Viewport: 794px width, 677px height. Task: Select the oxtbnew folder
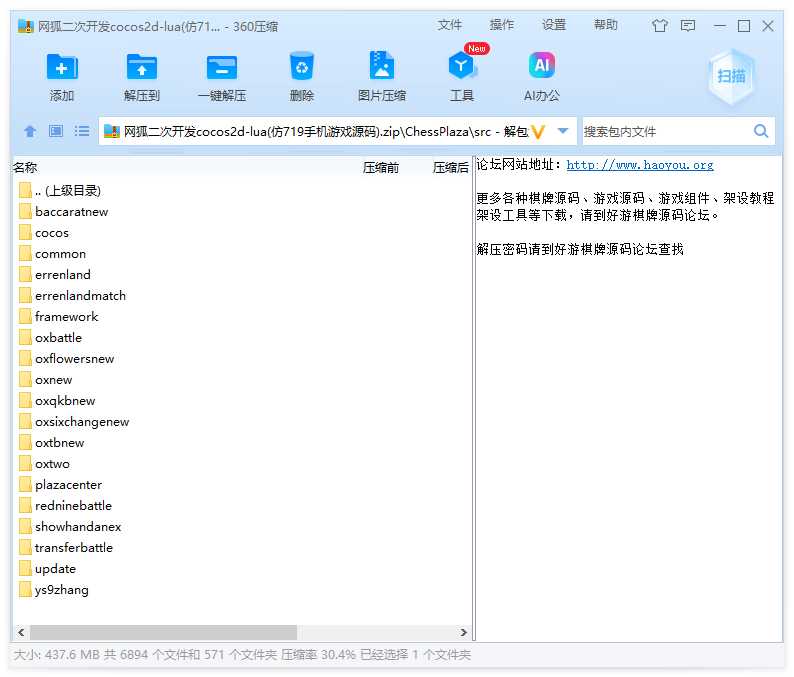[52, 443]
